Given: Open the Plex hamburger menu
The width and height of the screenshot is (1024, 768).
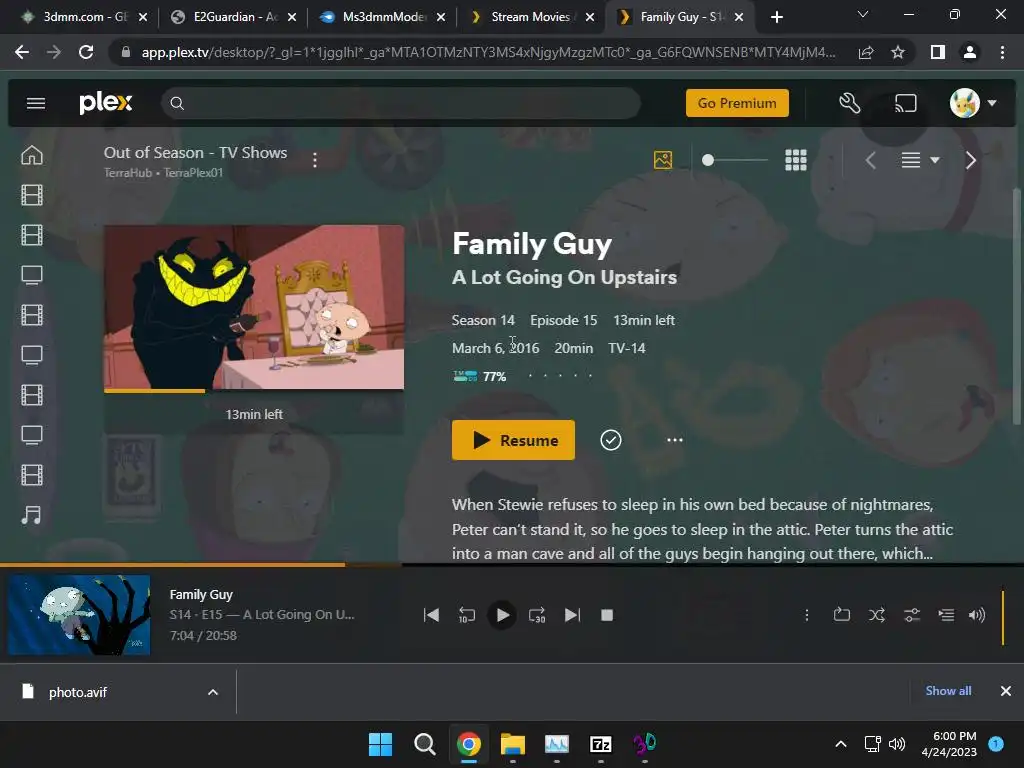Looking at the screenshot, I should click(x=36, y=103).
